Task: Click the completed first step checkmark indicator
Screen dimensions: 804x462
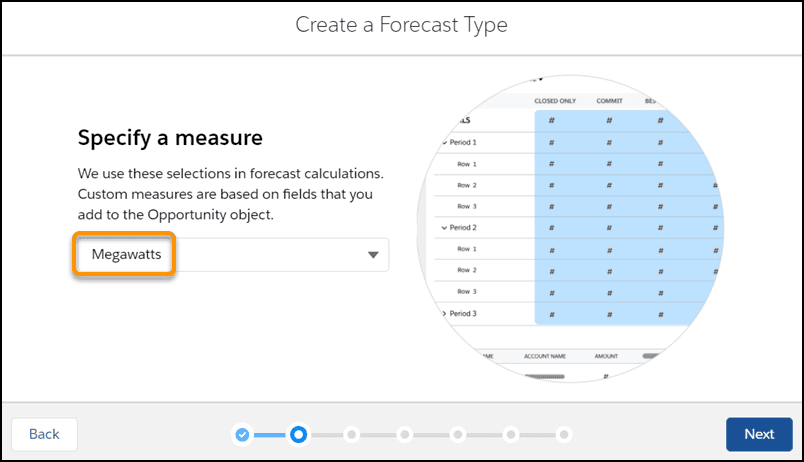Action: tap(242, 435)
